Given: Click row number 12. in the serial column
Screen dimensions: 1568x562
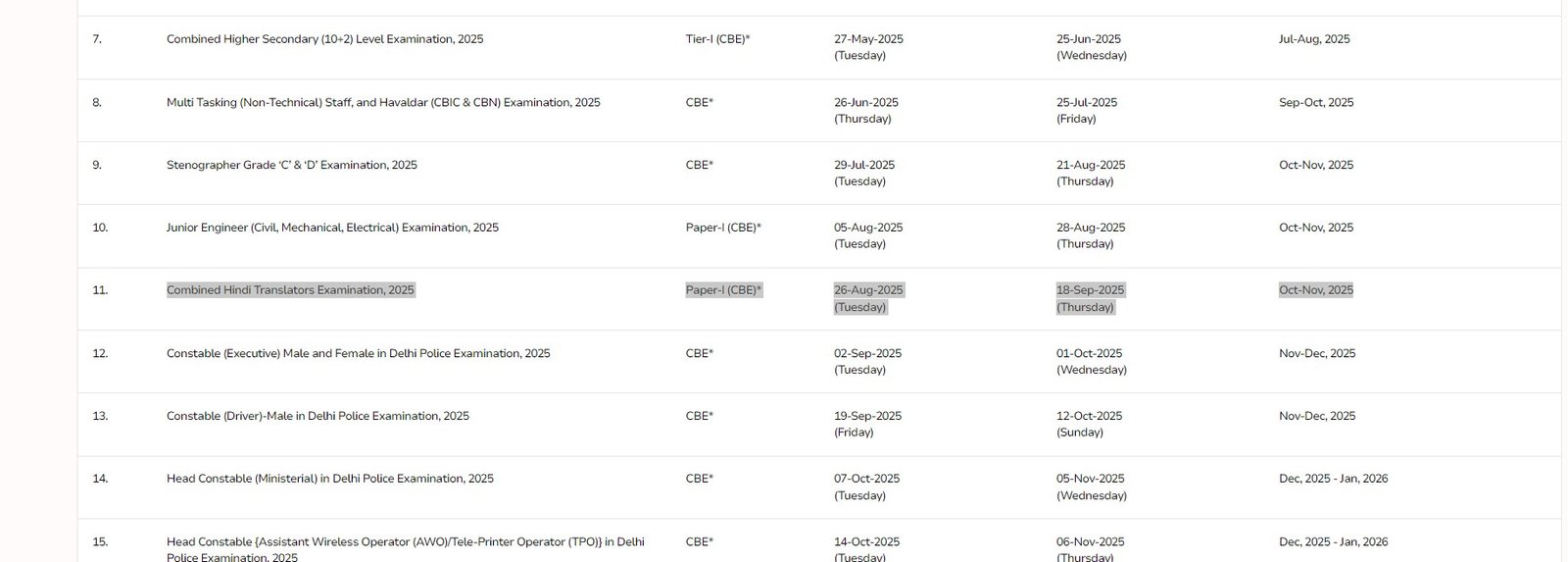Looking at the screenshot, I should click(100, 353).
